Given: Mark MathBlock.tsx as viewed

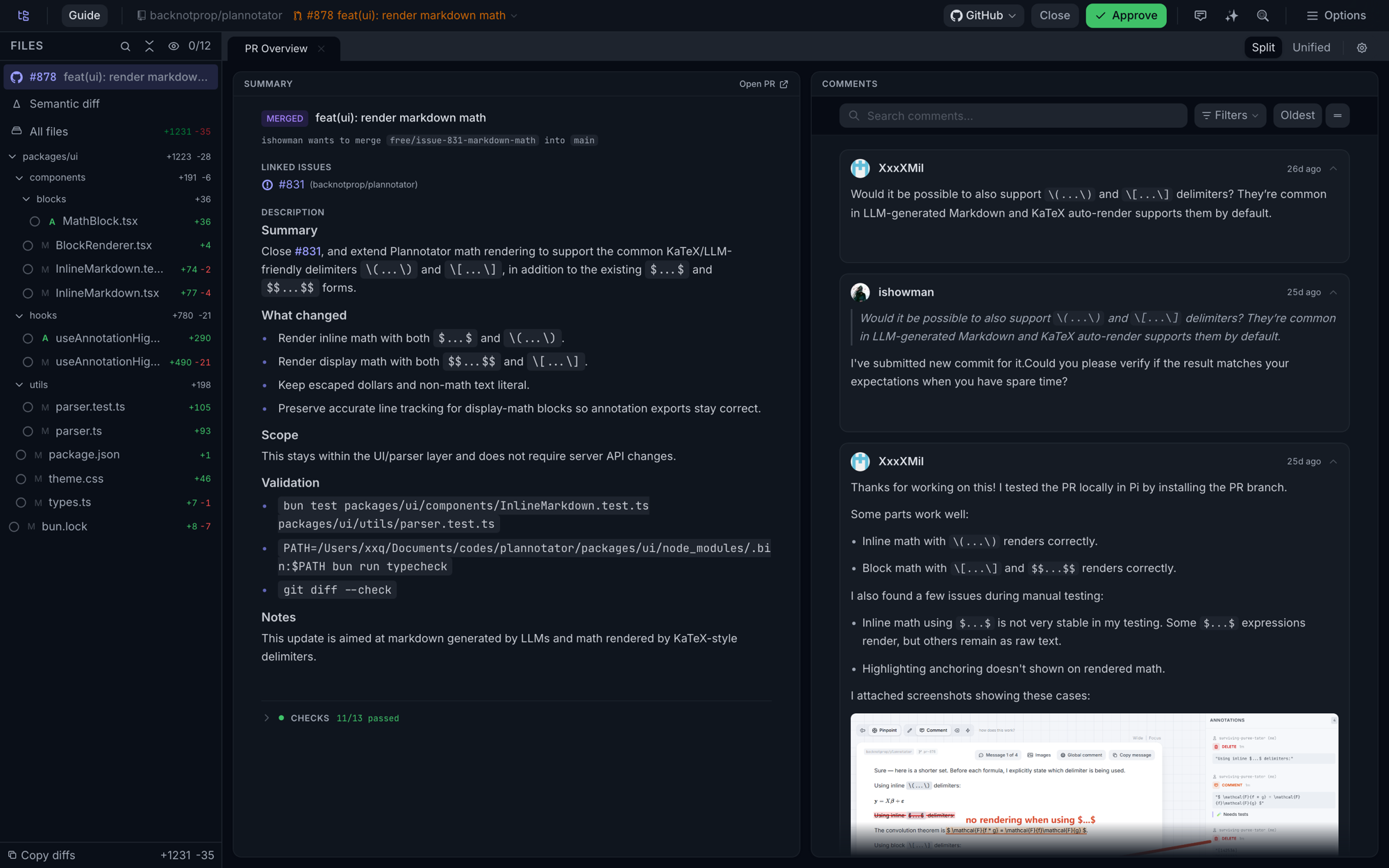Looking at the screenshot, I should pyautogui.click(x=35, y=222).
